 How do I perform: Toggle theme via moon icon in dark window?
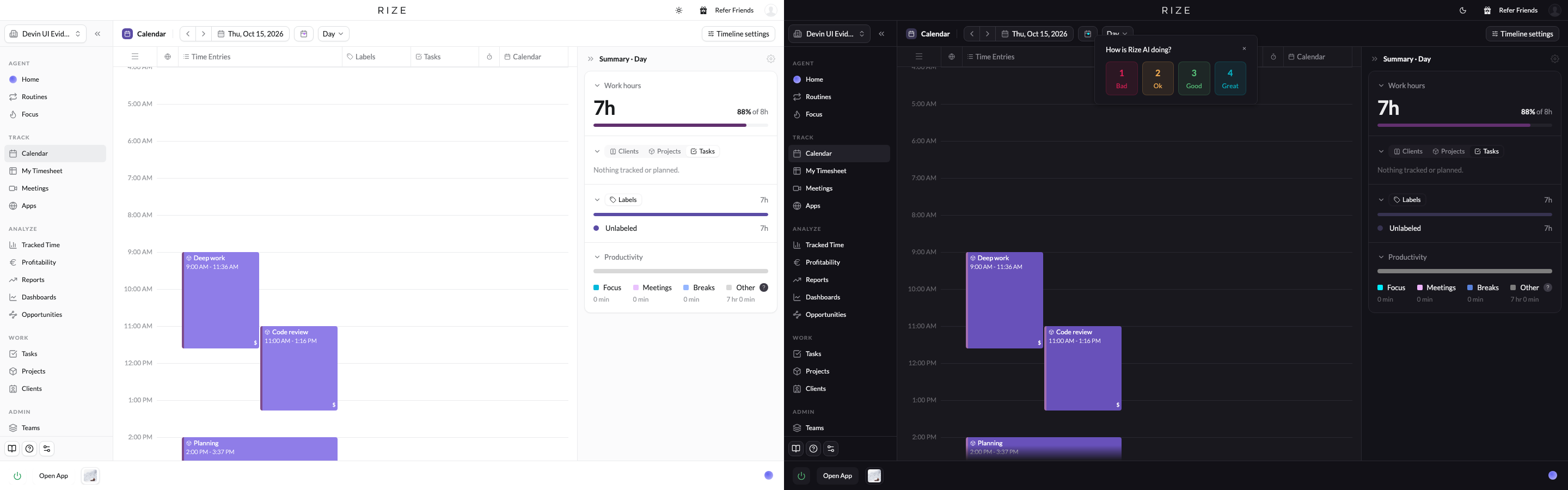(x=1463, y=10)
